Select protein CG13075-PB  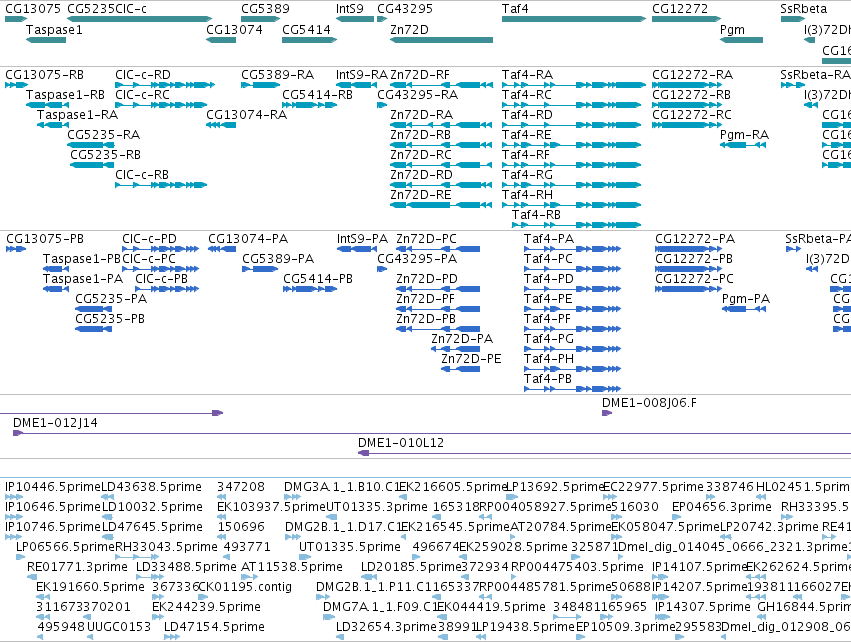16,249
